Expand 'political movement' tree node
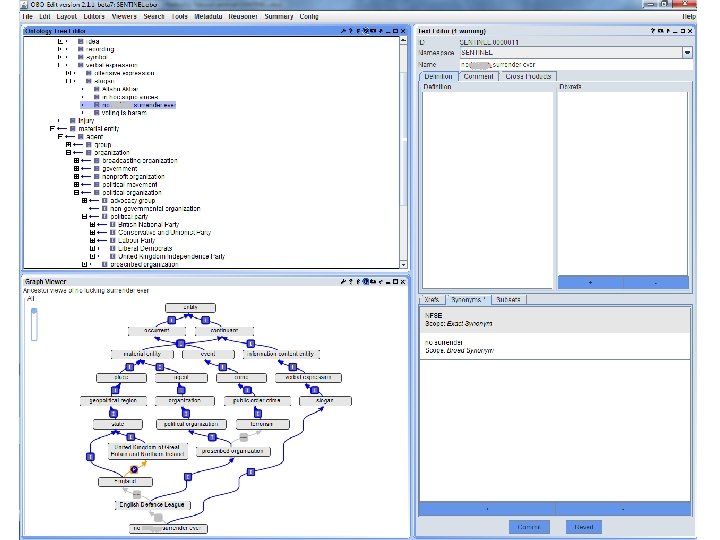The height and width of the screenshot is (540, 720). (76, 185)
